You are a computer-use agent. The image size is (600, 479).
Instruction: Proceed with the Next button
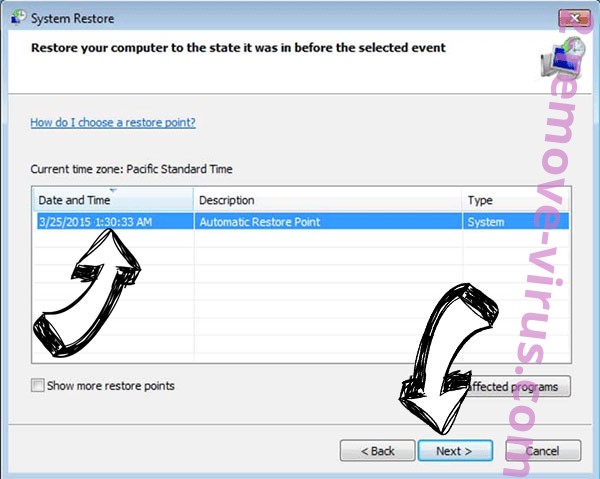click(x=455, y=451)
